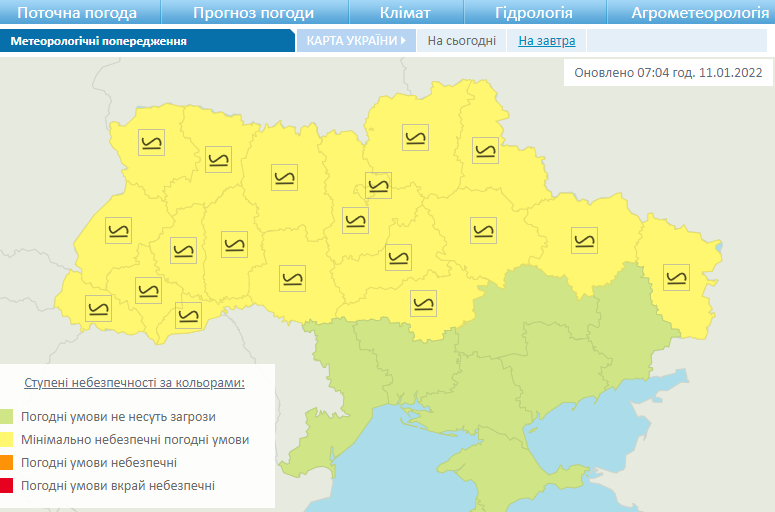Click the fog warning icon on Sumy region
Image resolution: width=775 pixels, height=512 pixels.
tap(485, 150)
